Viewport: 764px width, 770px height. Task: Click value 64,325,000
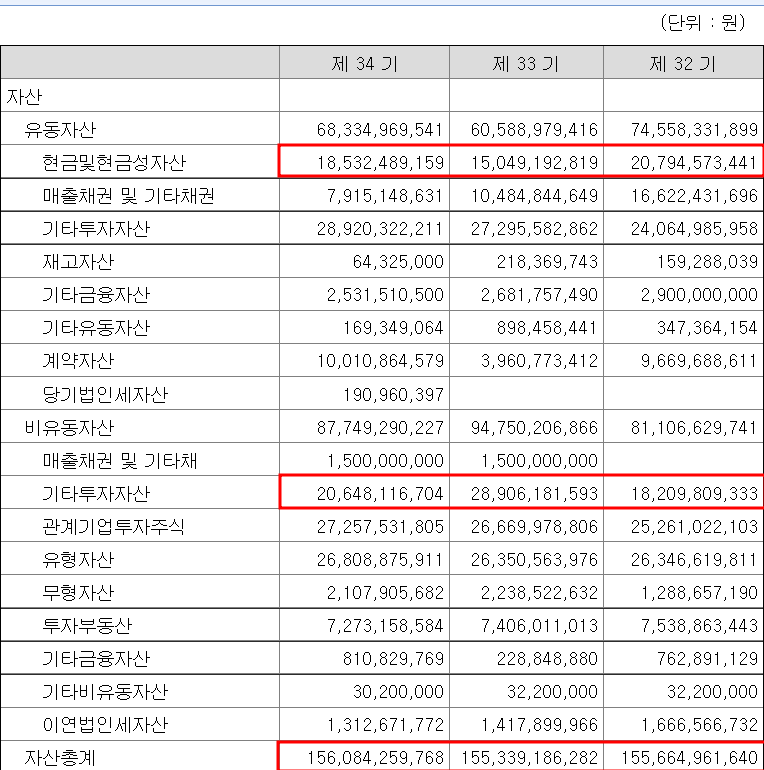398,262
